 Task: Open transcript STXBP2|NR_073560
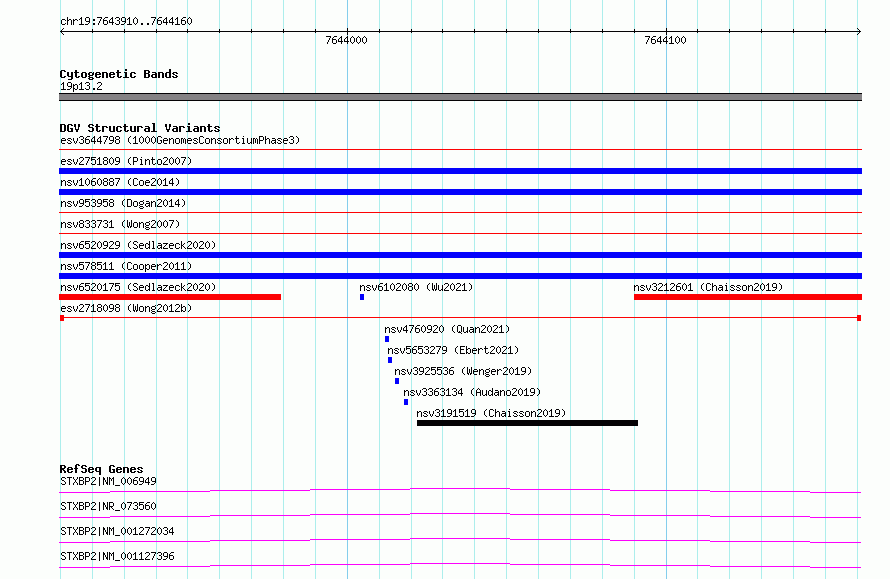pyautogui.click(x=108, y=506)
